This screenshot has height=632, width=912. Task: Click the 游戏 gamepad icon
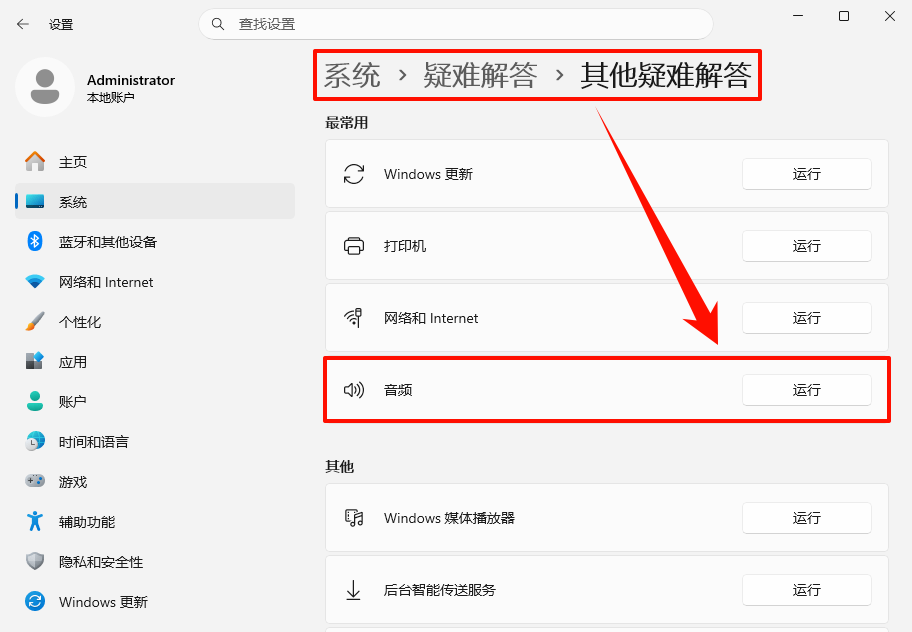[35, 481]
